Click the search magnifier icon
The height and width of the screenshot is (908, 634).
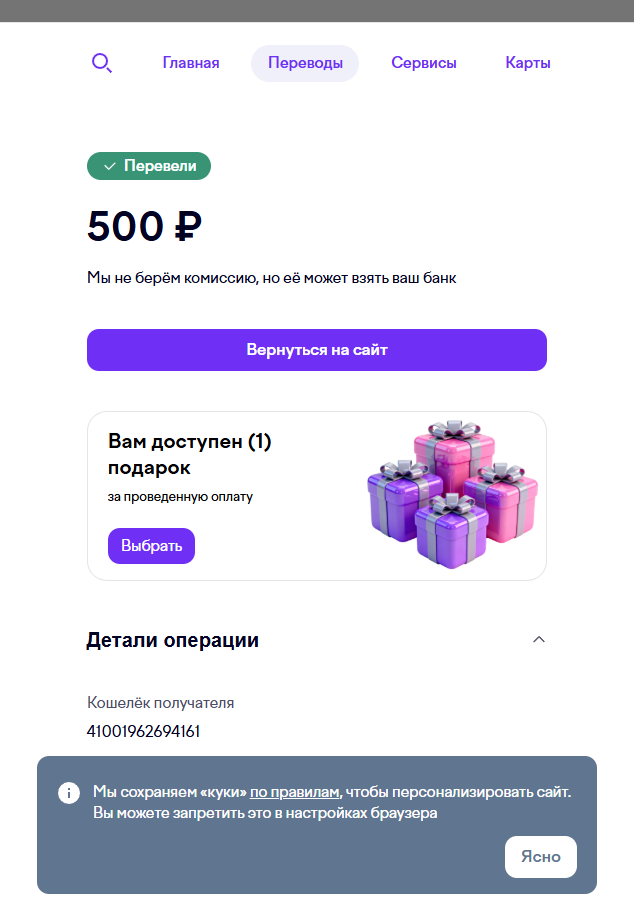coord(101,62)
